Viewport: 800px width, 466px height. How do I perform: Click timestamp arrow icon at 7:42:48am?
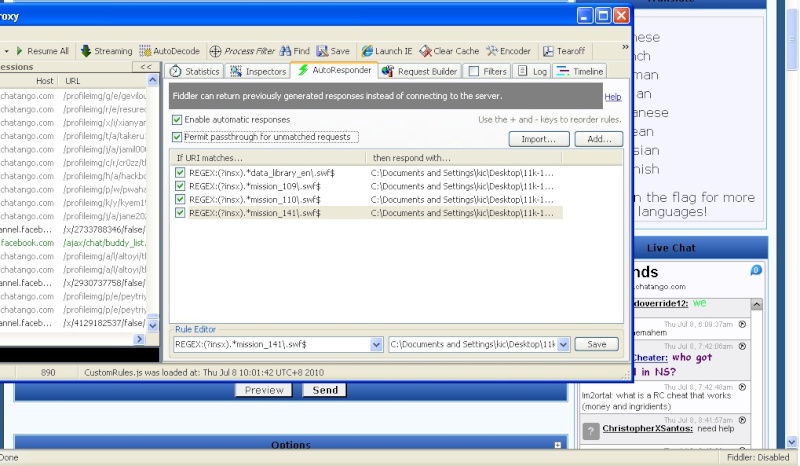click(742, 387)
